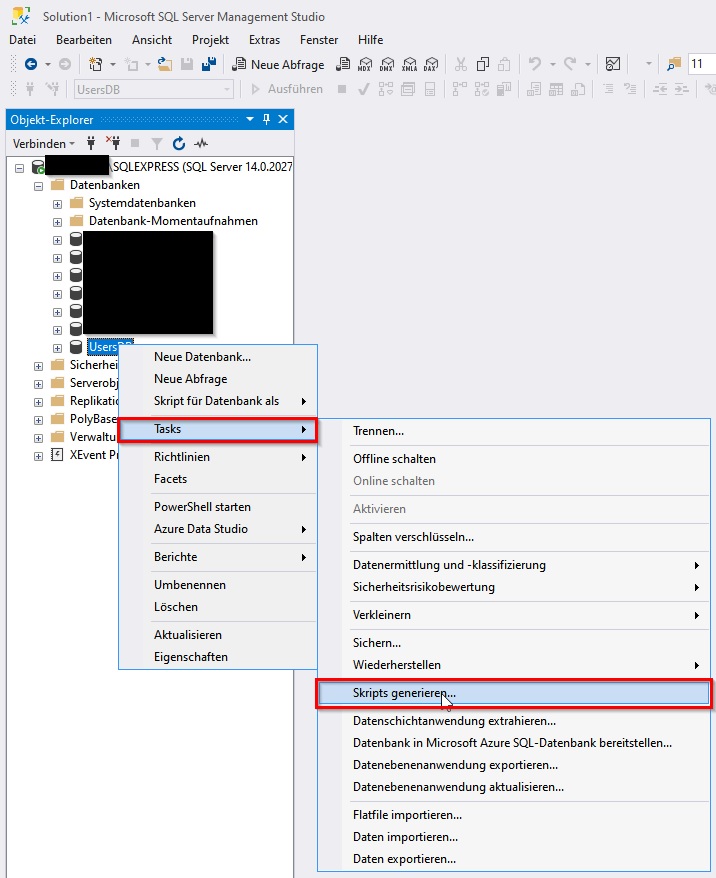The width and height of the screenshot is (716, 878).
Task: Click the filter icon in Objekt-Explorer
Action: pyautogui.click(x=157, y=143)
